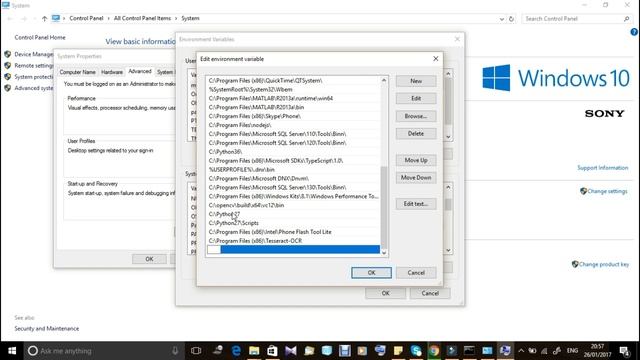Click the forward navigation arrow

coord(24,18)
